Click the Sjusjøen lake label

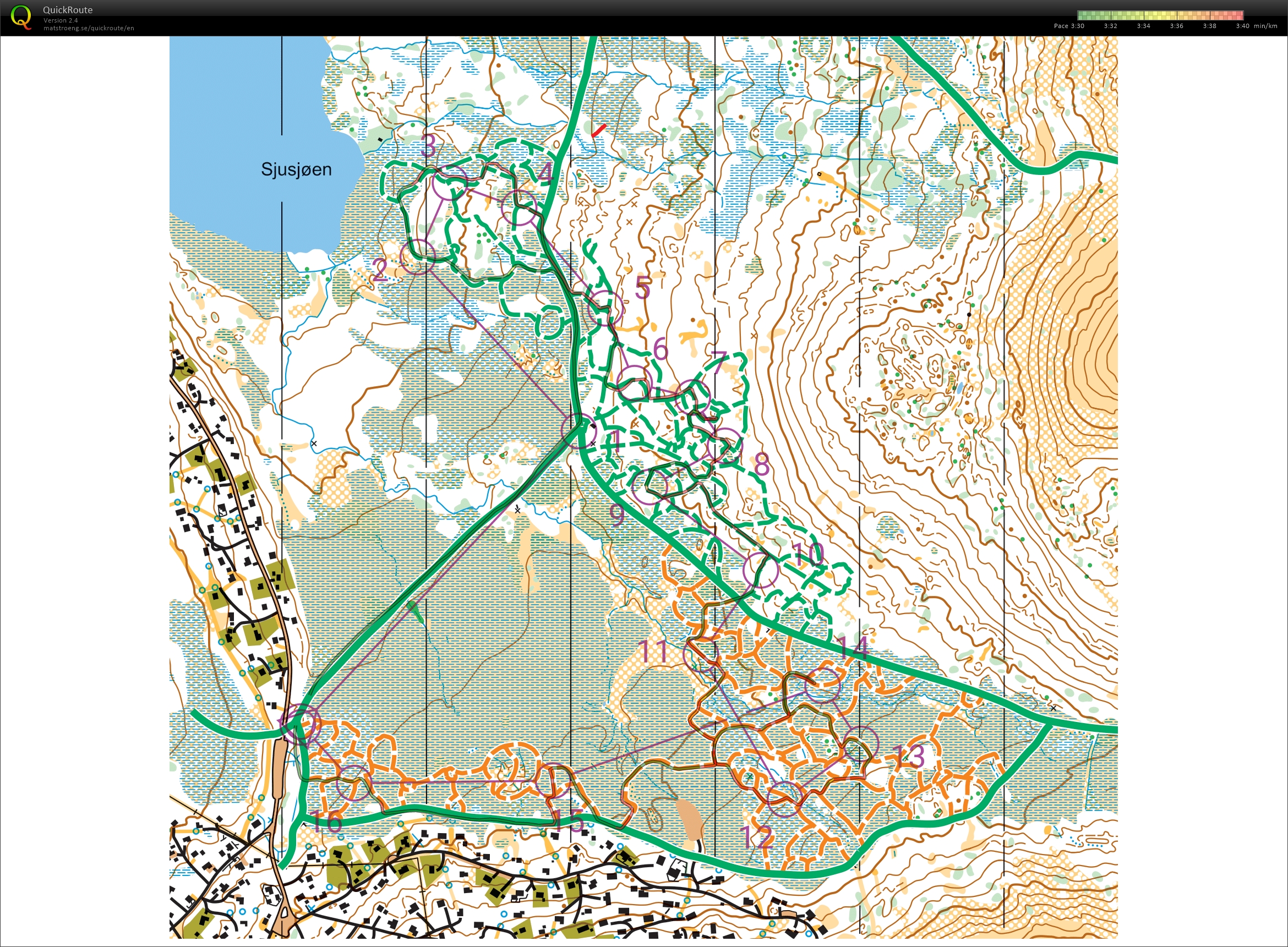point(296,169)
